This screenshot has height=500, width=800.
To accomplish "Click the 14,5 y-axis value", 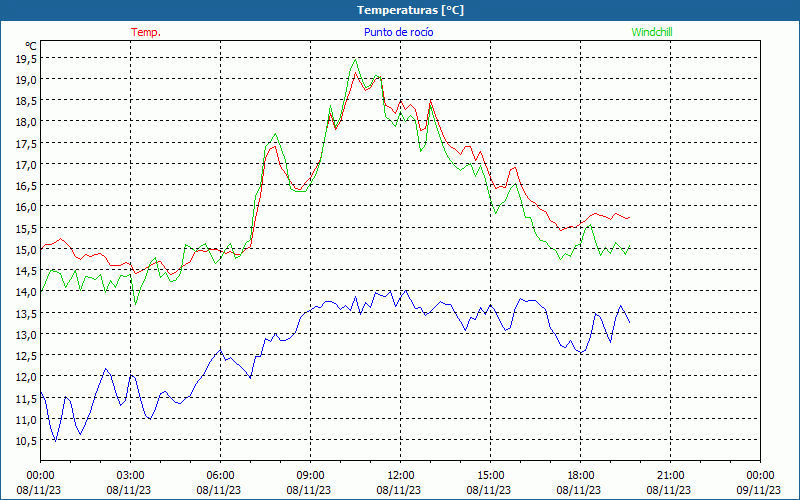I will pyautogui.click(x=26, y=271).
